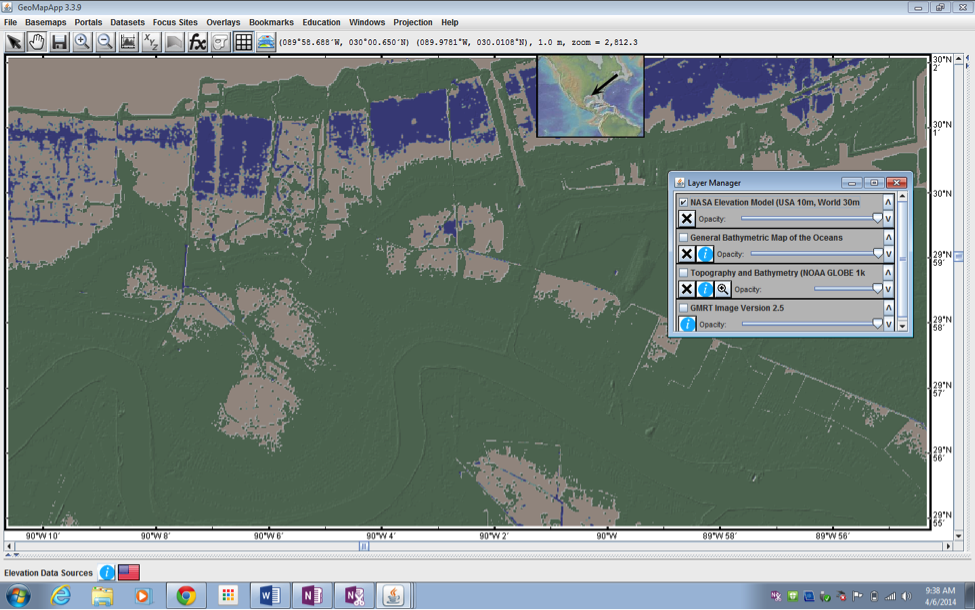Open the grid/contour analysis tool
The width and height of the screenshot is (975, 610).
coord(241,42)
